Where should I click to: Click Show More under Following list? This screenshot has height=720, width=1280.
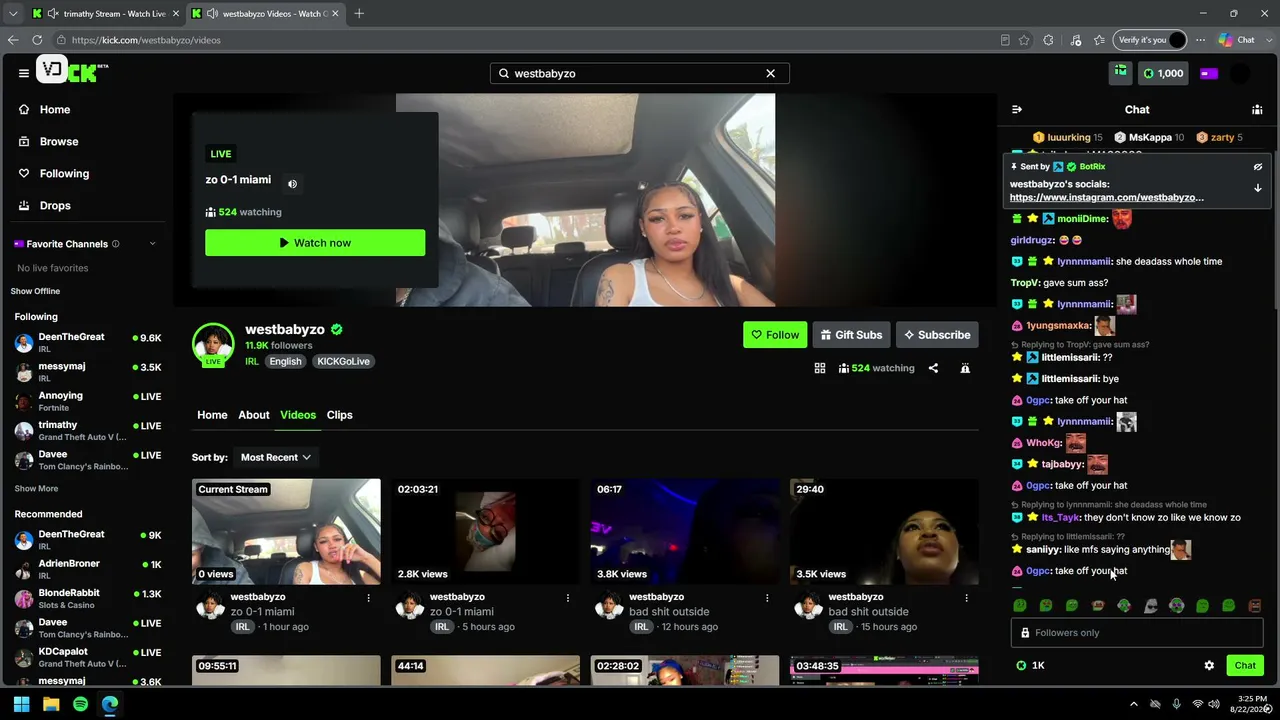pyautogui.click(x=36, y=489)
